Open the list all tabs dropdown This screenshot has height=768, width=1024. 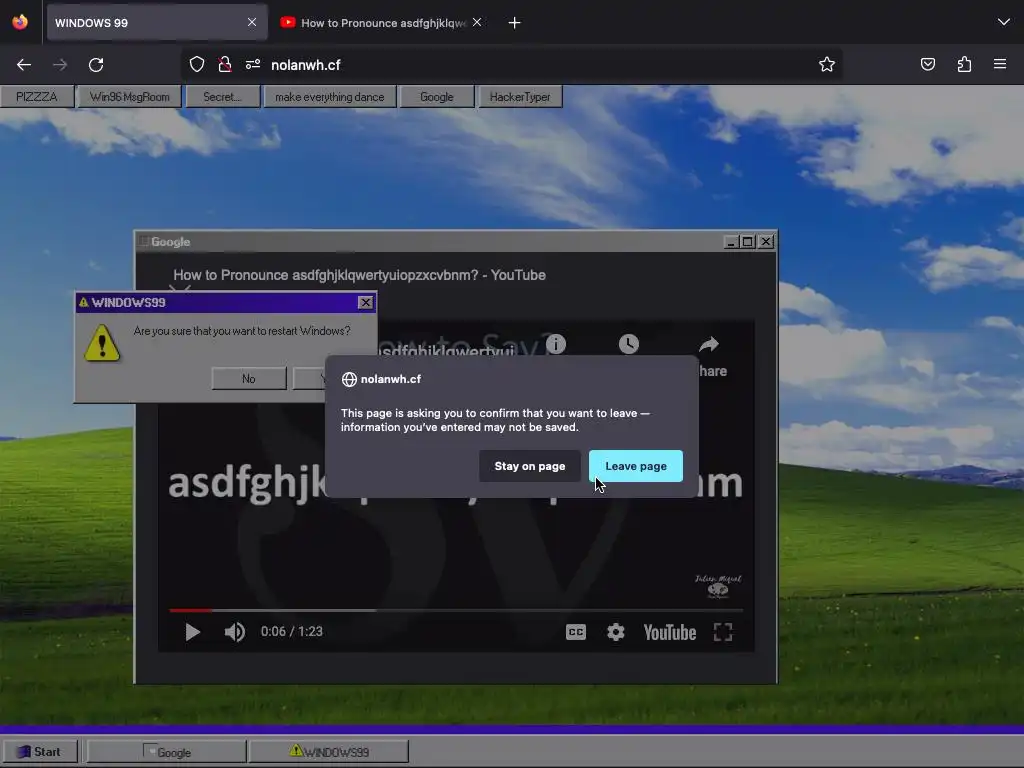click(x=1004, y=22)
